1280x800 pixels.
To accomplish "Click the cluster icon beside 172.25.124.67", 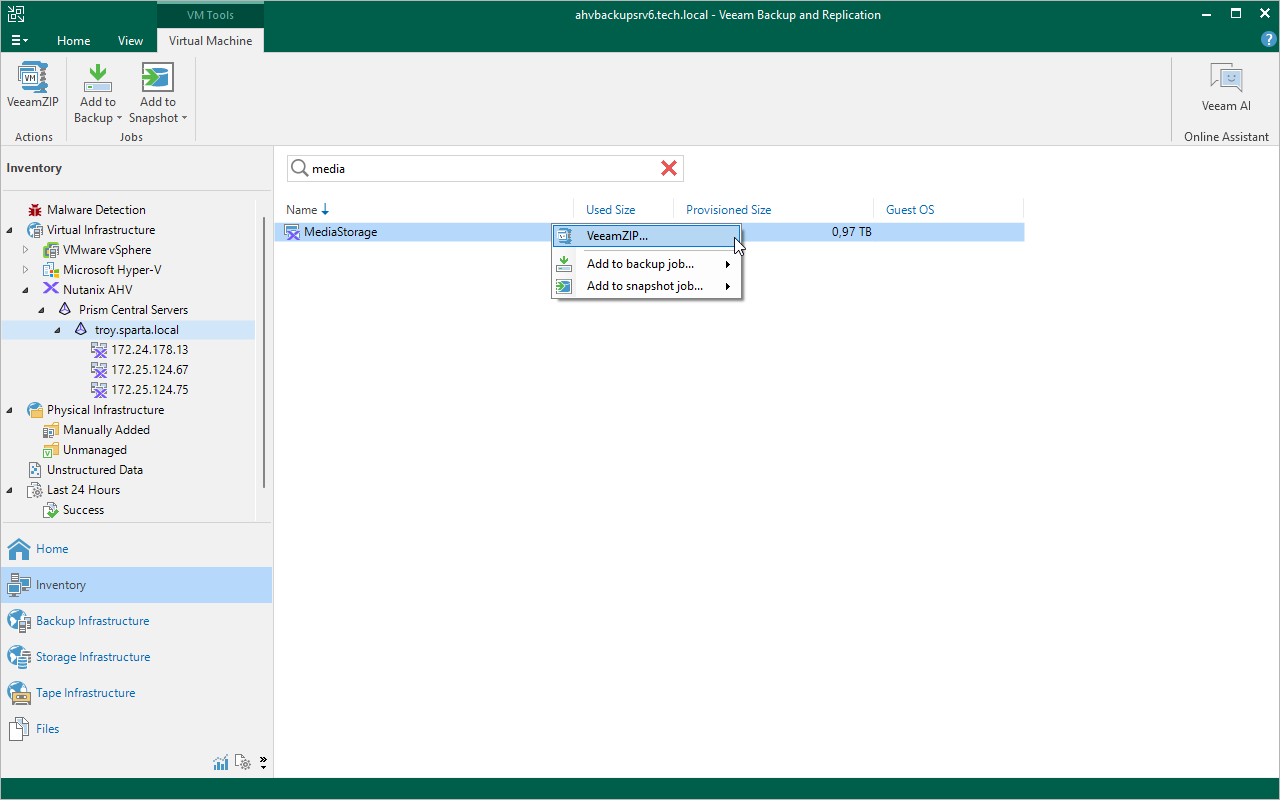I will click(x=99, y=370).
